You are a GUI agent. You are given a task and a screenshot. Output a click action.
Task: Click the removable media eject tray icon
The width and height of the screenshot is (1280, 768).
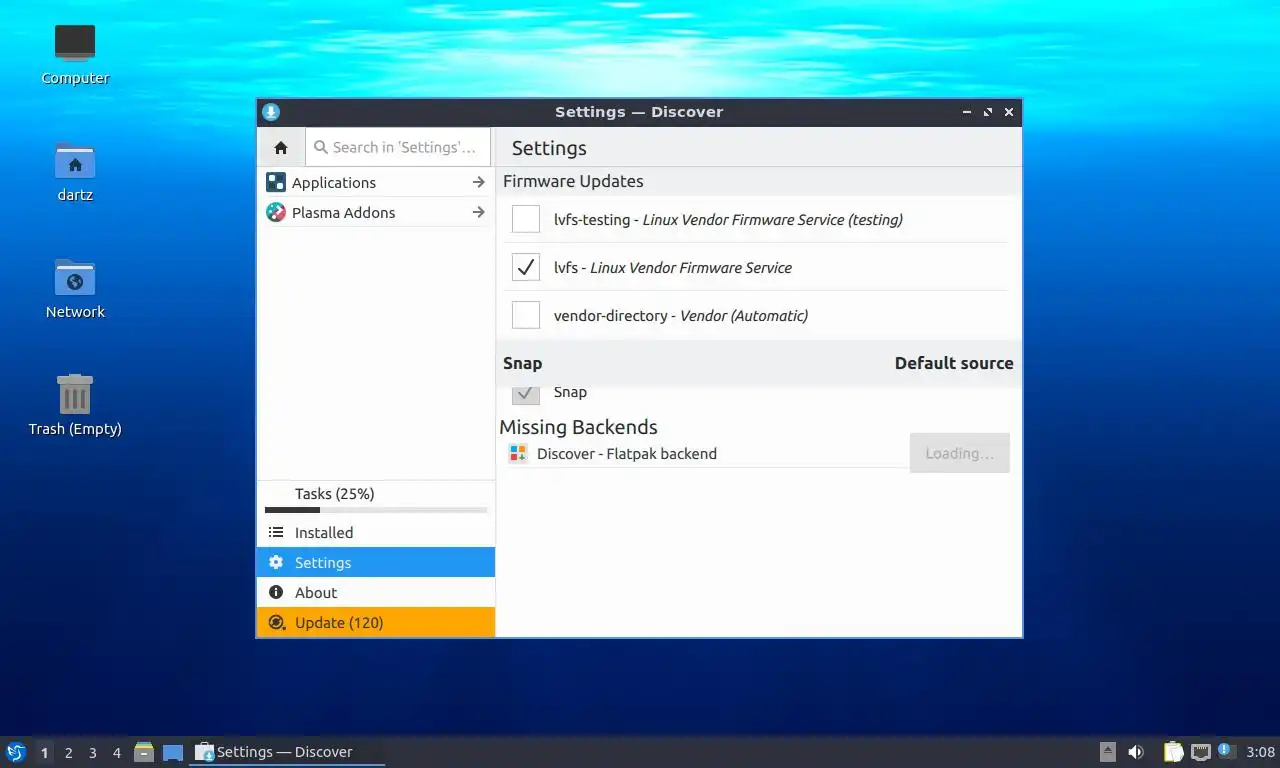(1107, 752)
